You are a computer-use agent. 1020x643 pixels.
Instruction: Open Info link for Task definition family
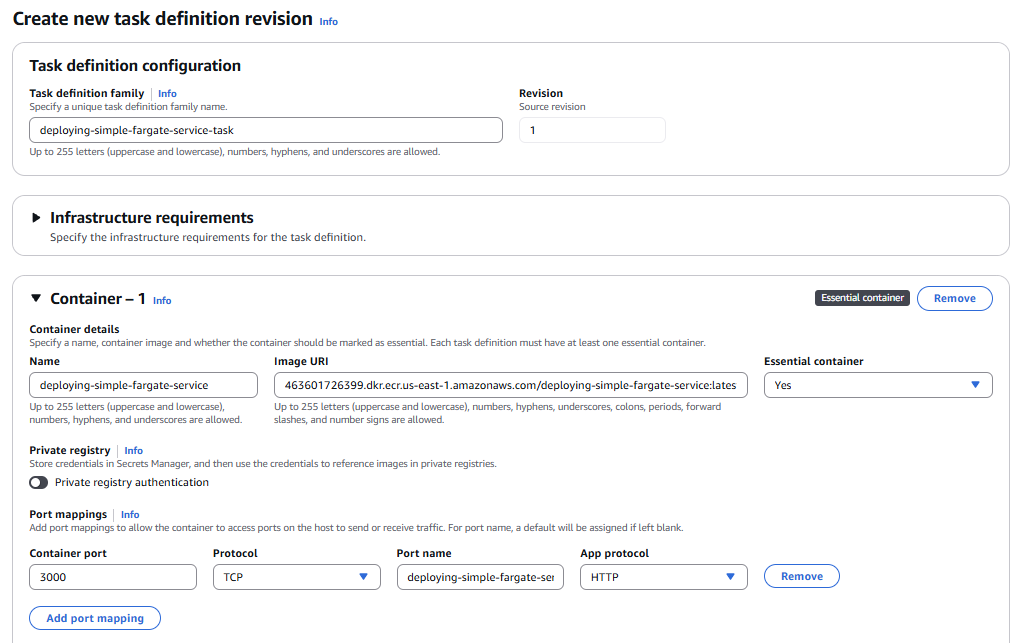167,94
